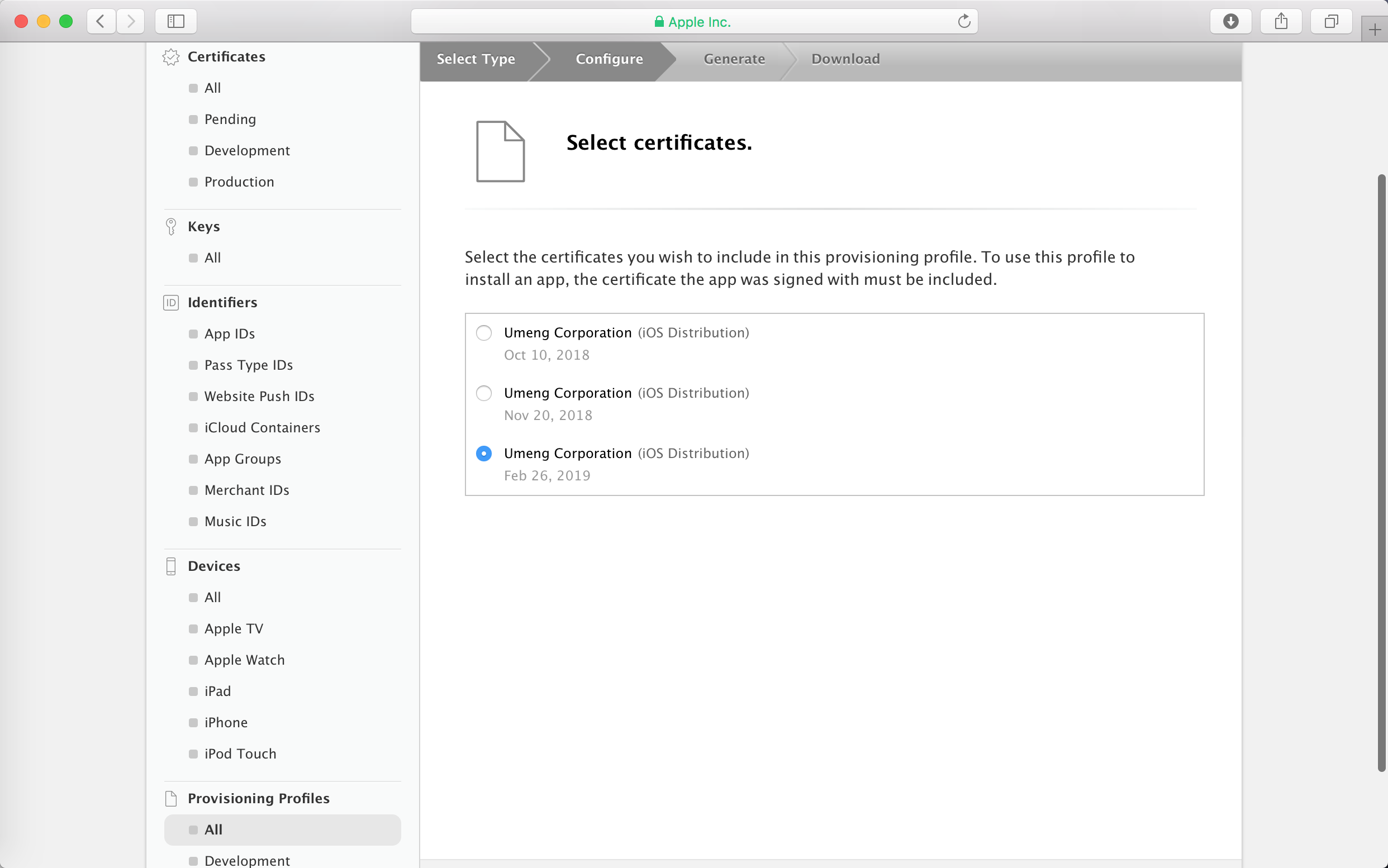1388x868 pixels.
Task: Open All under Provisioning Profiles
Action: click(x=282, y=830)
